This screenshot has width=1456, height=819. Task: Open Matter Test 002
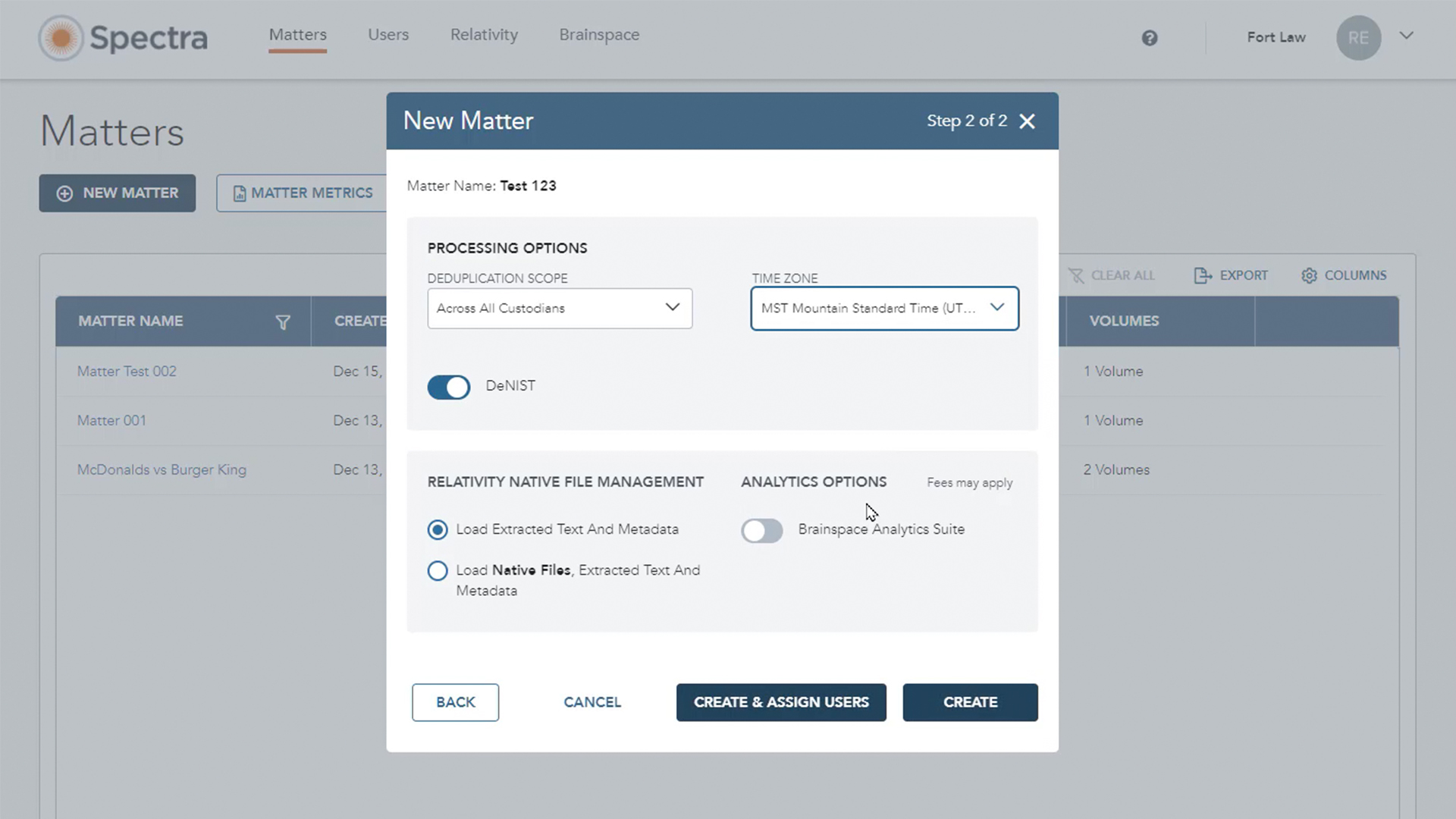click(127, 371)
